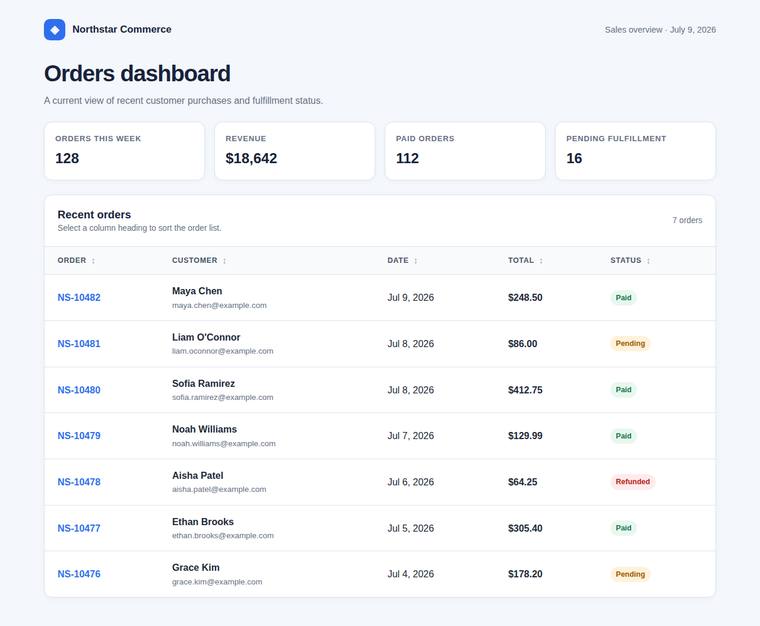Click email ethan.brooks@example.com

[x=223, y=535]
